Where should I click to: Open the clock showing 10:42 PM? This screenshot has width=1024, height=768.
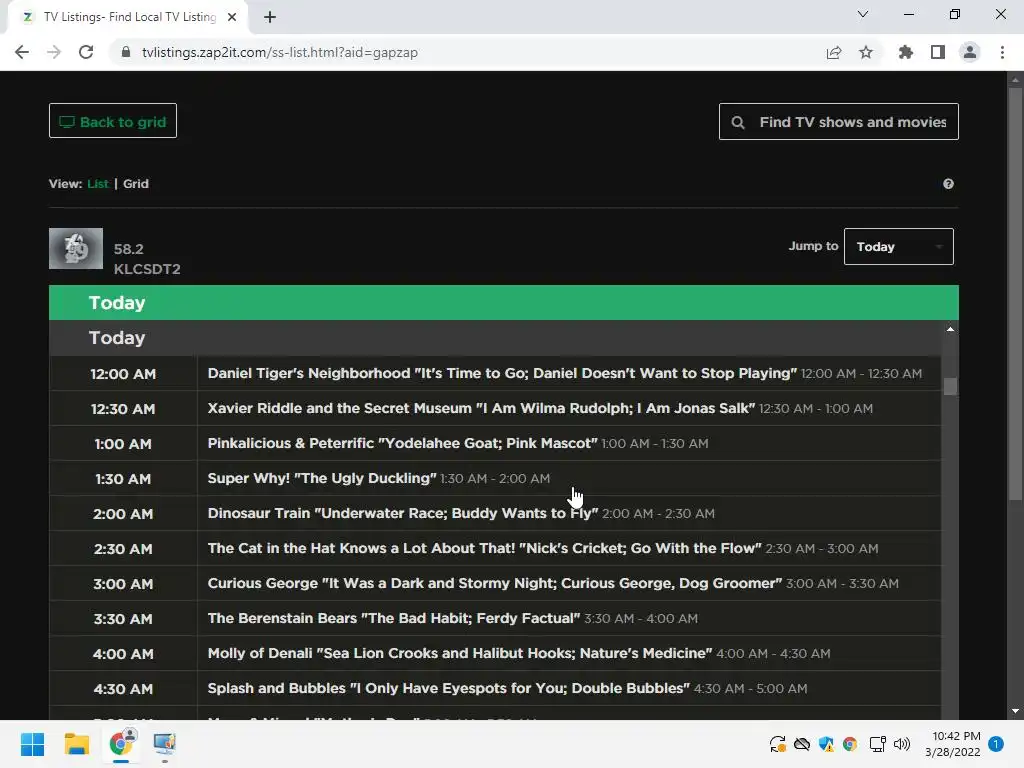pyautogui.click(x=953, y=744)
